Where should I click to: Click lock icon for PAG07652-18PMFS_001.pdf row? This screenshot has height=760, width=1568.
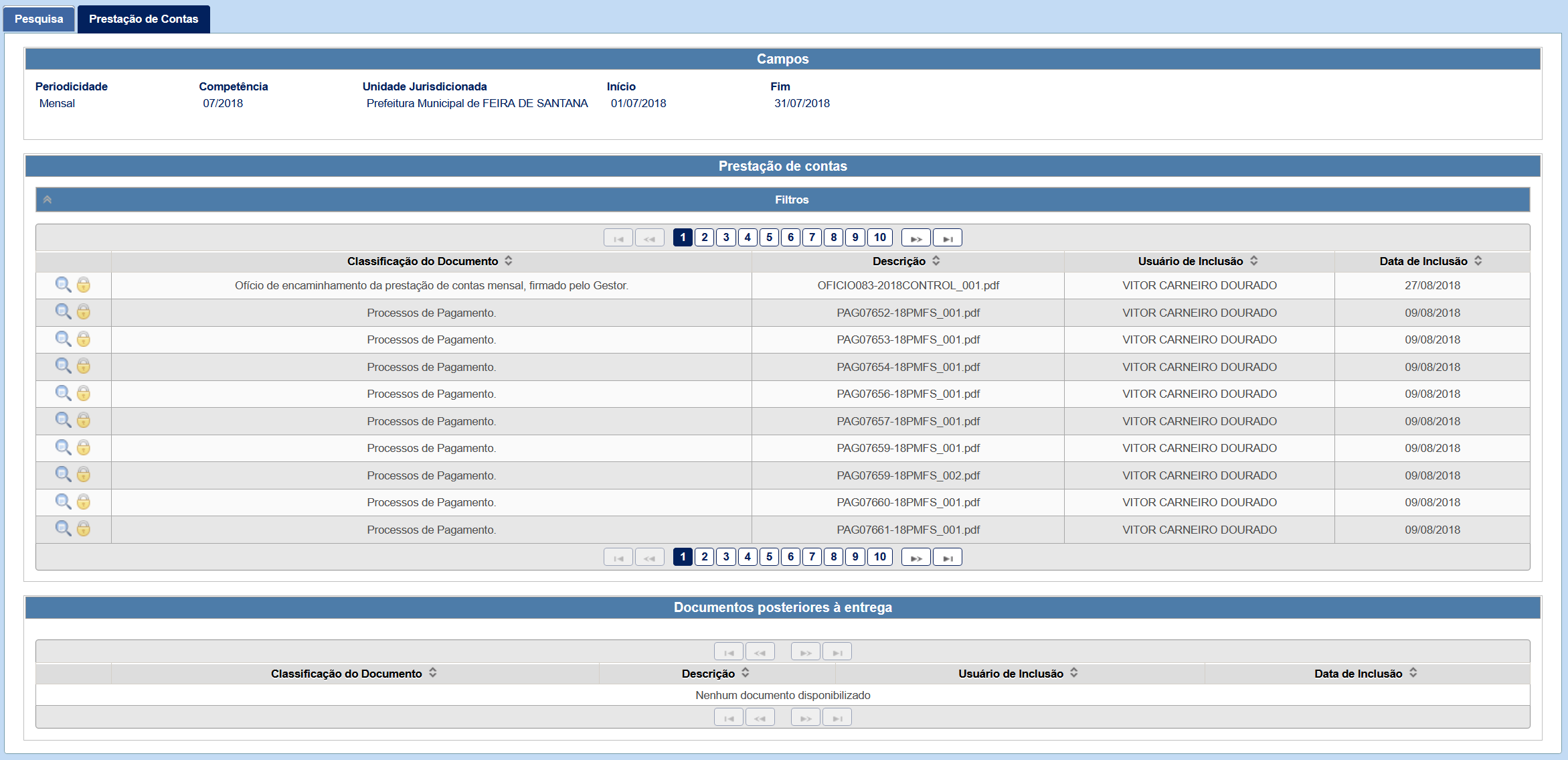pyautogui.click(x=84, y=312)
